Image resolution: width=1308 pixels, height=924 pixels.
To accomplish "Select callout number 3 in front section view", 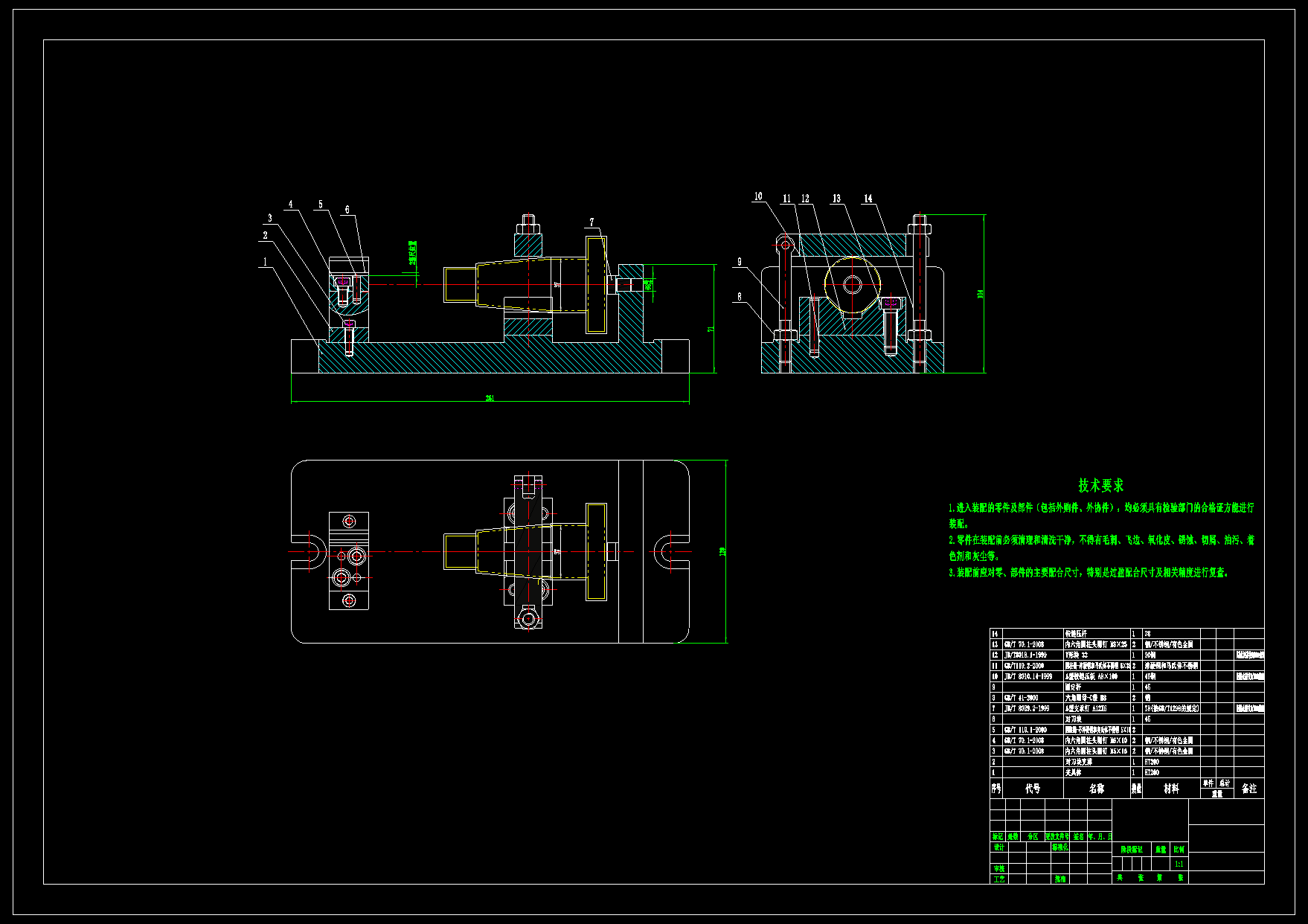I will (x=270, y=219).
